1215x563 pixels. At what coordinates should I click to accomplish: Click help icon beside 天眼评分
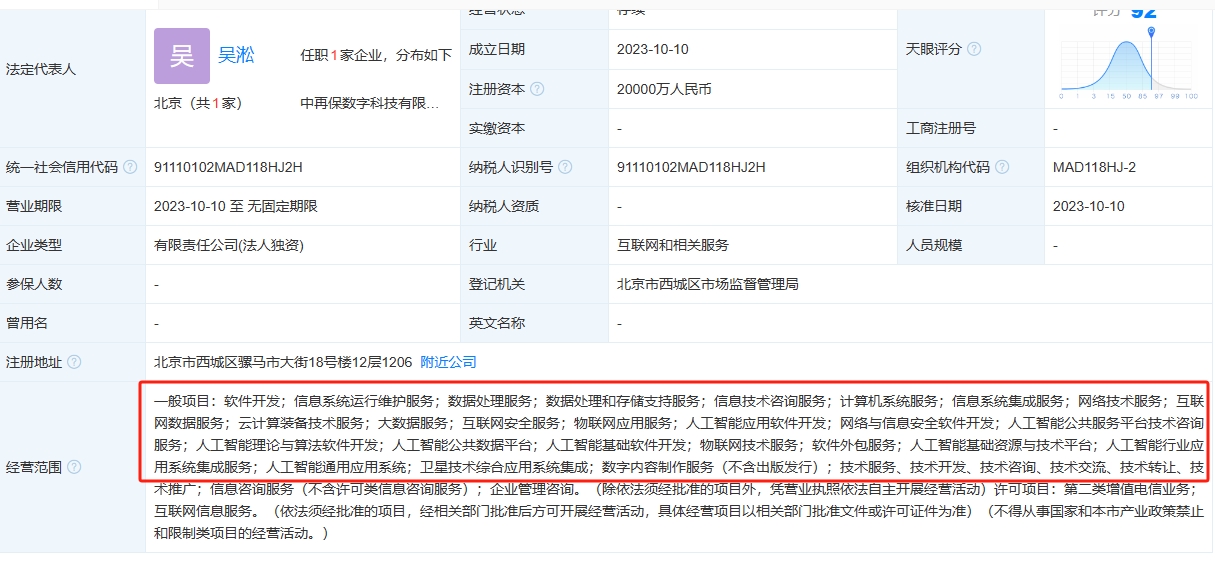(974, 49)
